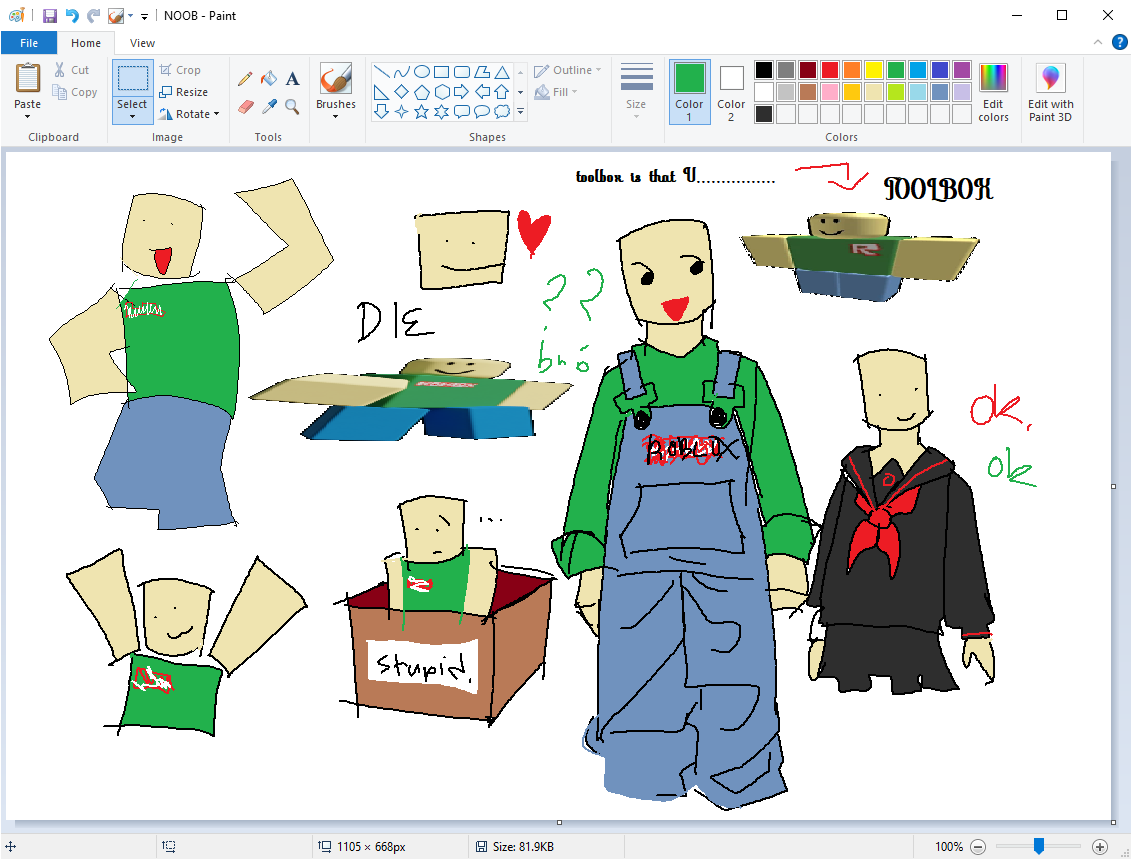Open Edit colors dialog
Screen dimensions: 1132x860
click(x=993, y=92)
